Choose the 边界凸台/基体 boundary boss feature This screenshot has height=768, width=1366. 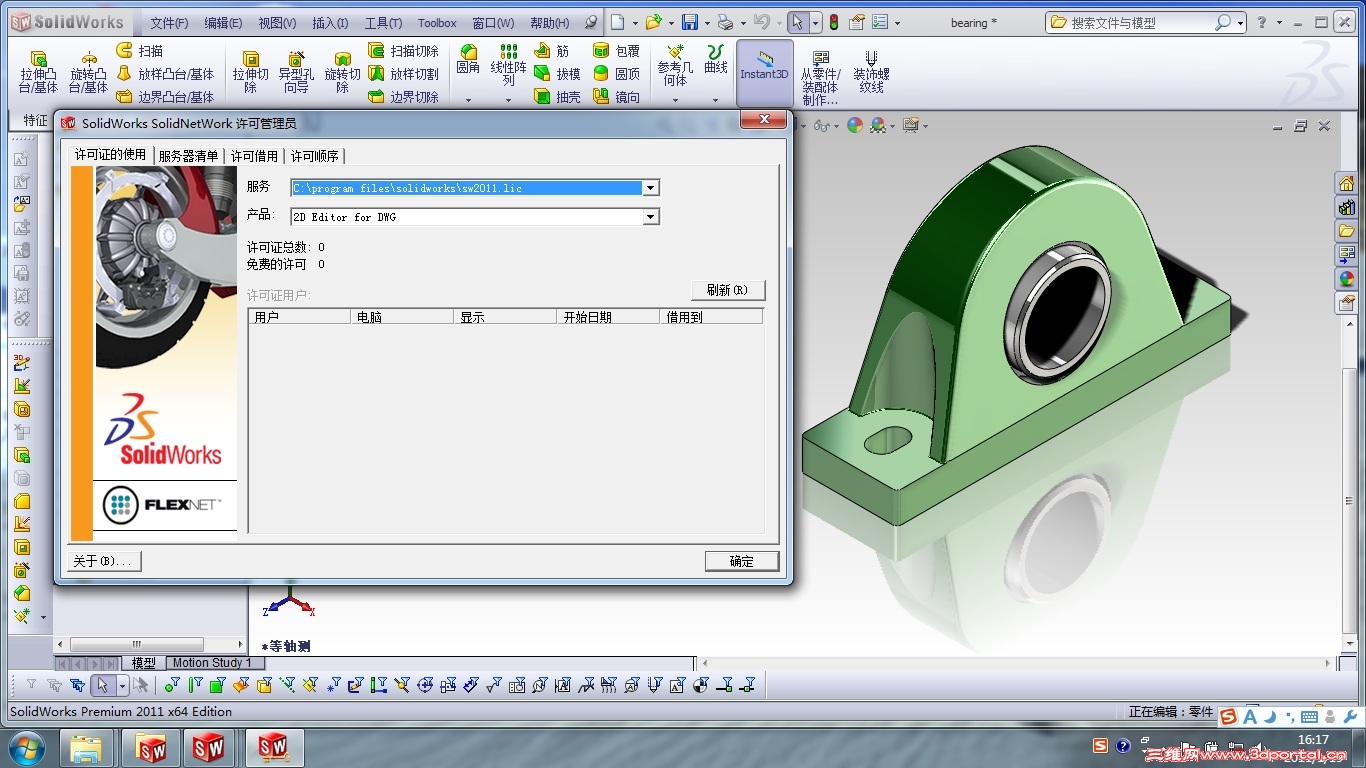165,97
